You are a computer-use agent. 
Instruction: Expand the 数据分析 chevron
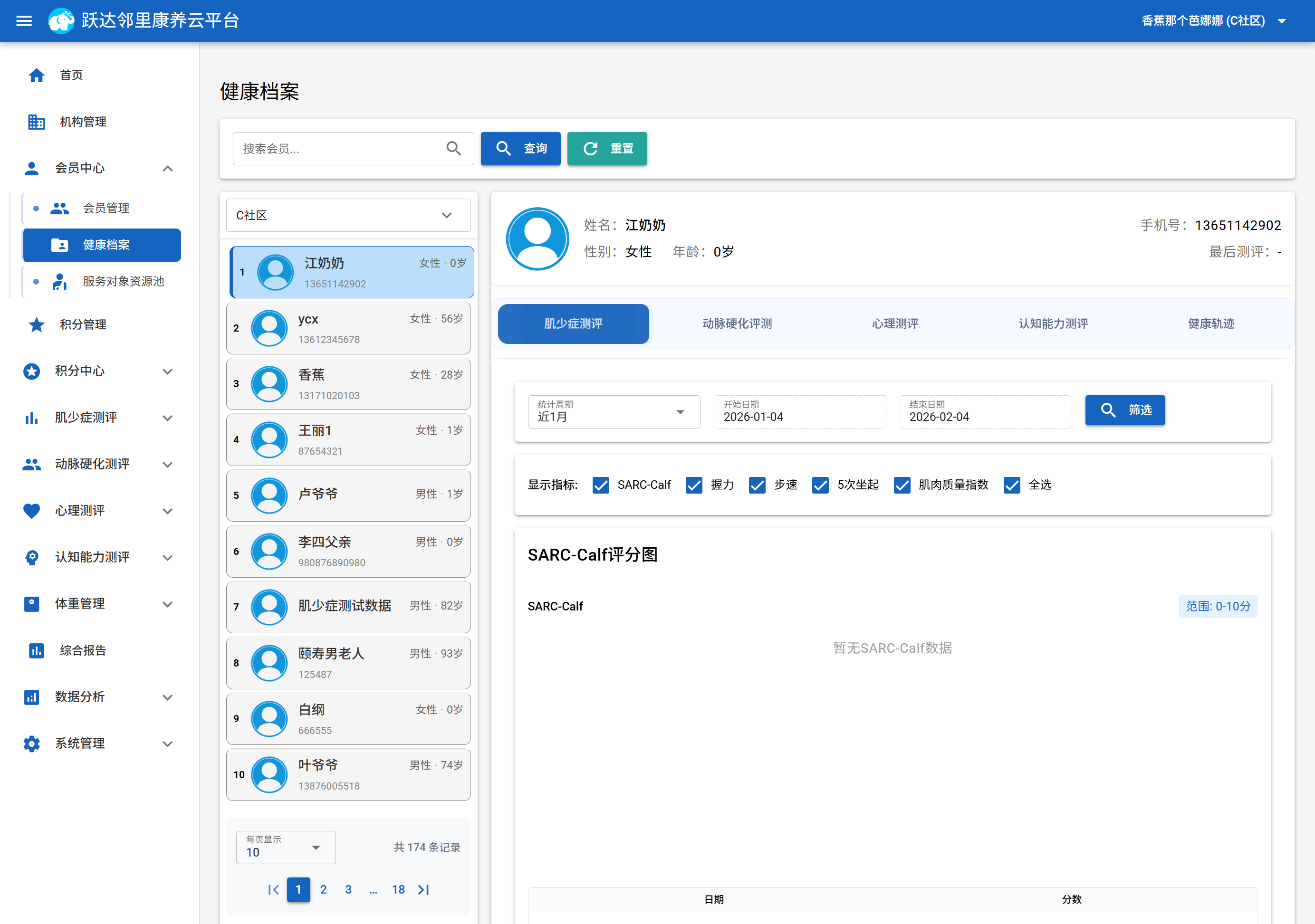pos(167,697)
